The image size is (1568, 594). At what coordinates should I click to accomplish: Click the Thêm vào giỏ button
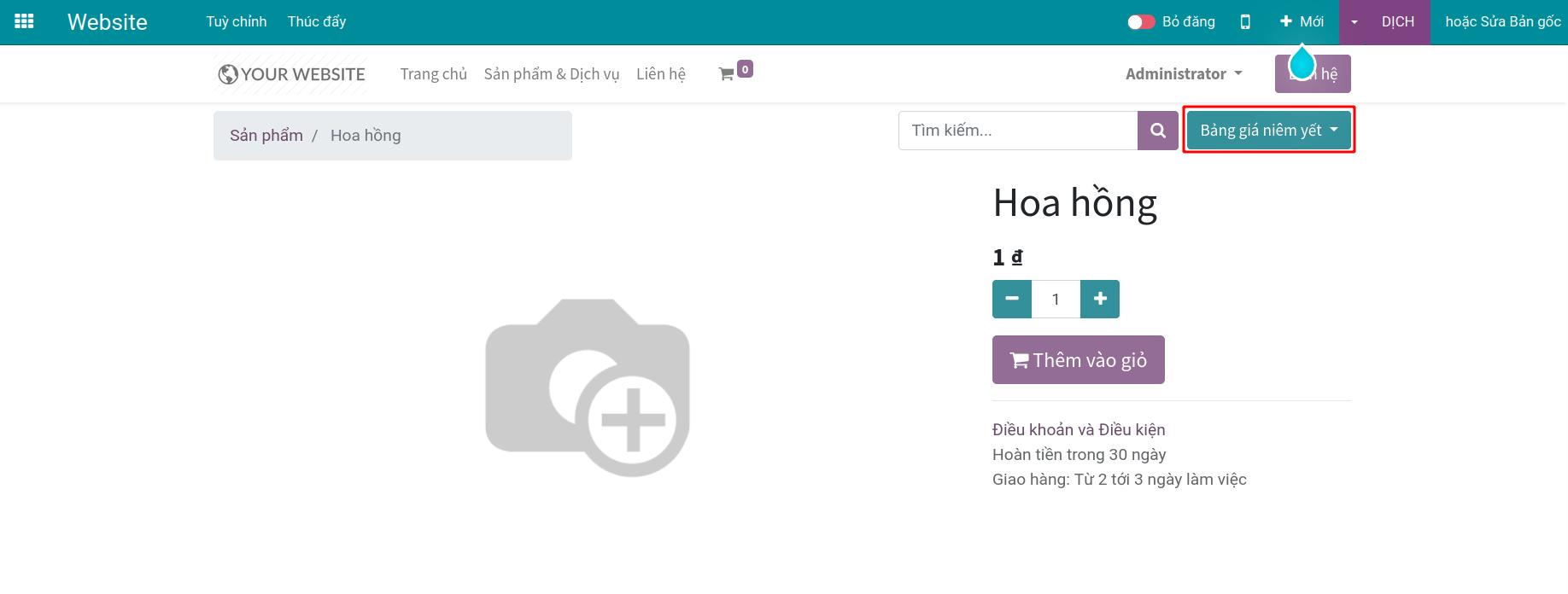pyautogui.click(x=1078, y=360)
